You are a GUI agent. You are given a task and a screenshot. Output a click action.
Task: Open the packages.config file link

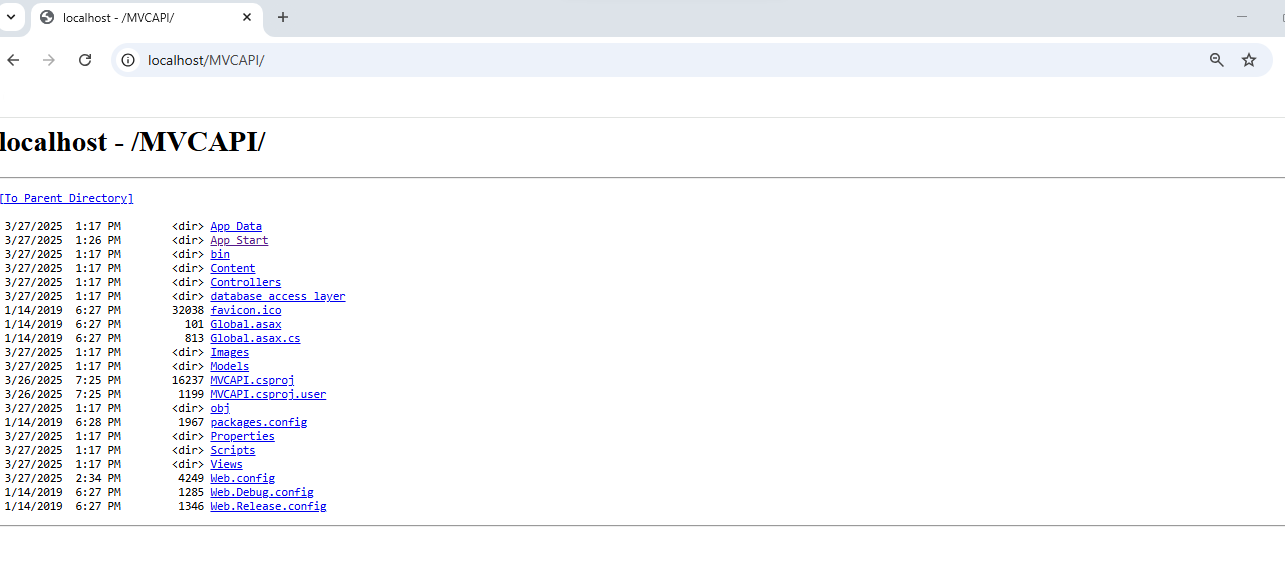tap(258, 422)
